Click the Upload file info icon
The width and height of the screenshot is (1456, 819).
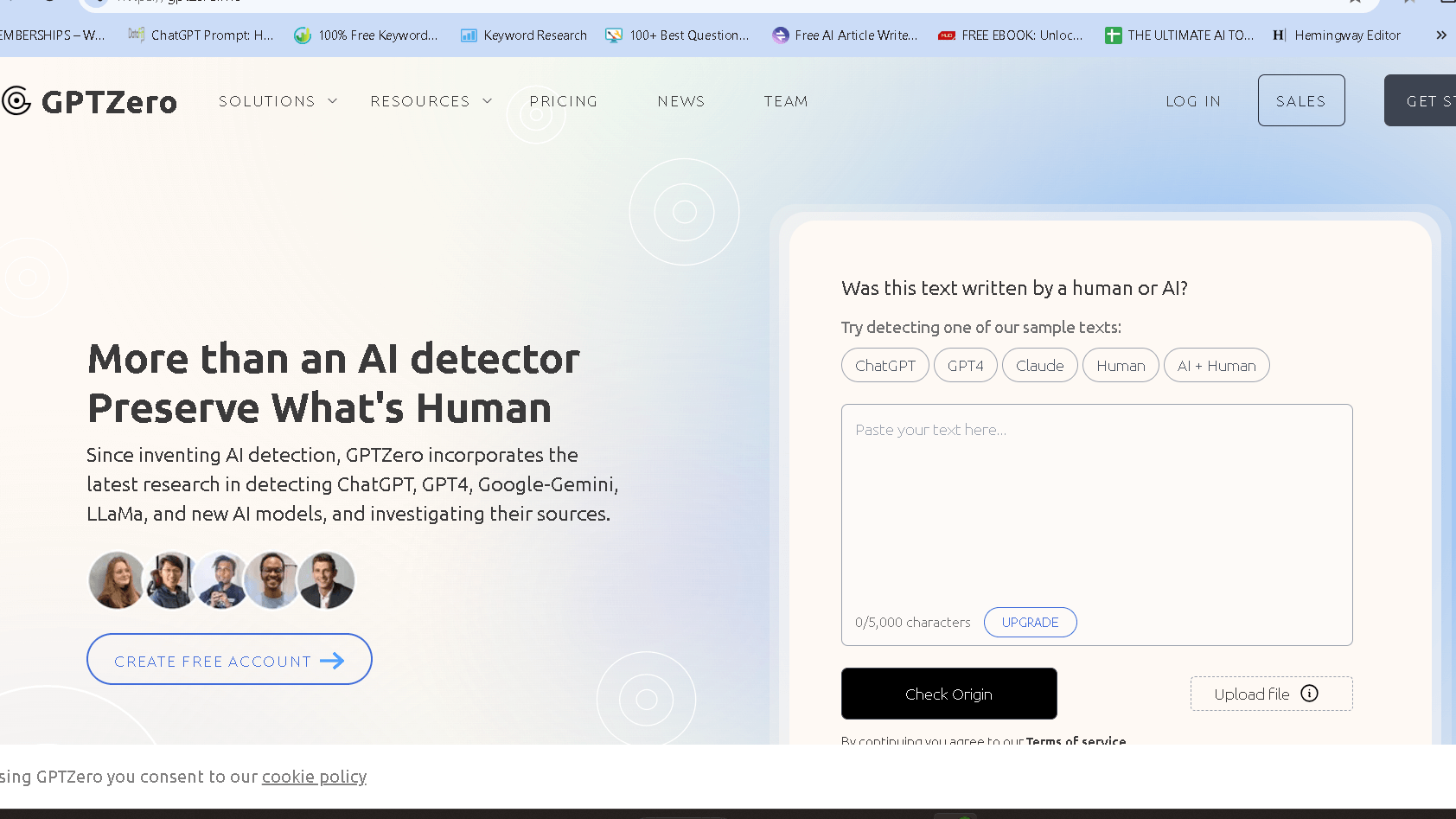point(1309,694)
